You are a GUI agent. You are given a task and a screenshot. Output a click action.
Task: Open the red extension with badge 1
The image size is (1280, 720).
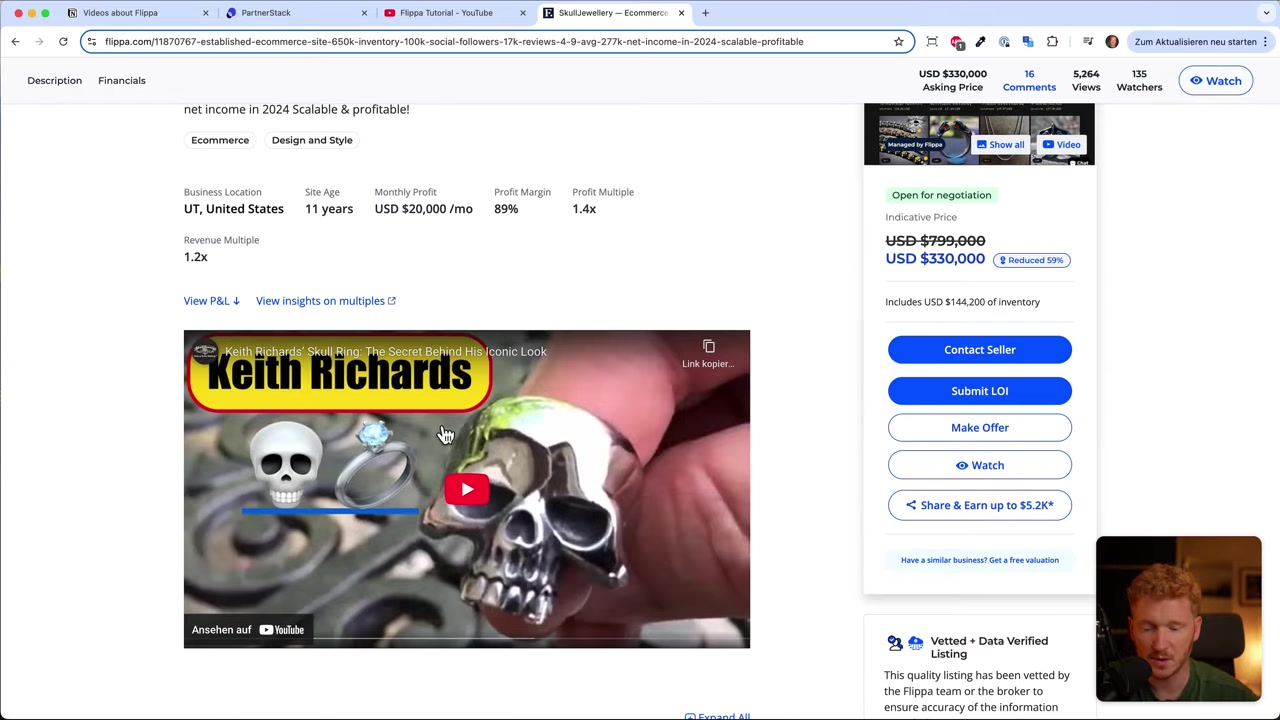pos(956,41)
